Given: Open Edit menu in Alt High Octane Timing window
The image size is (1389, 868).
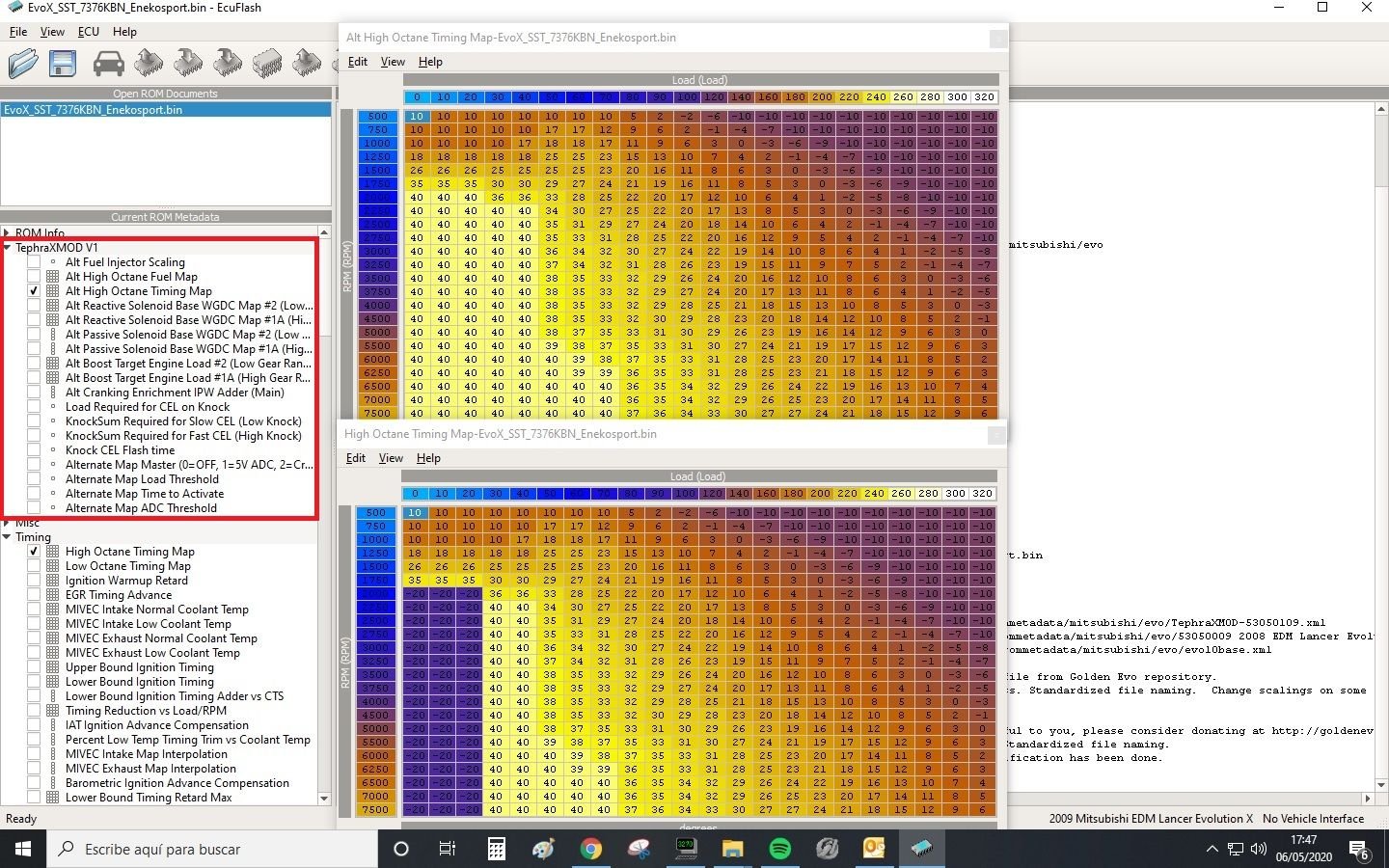Looking at the screenshot, I should [x=357, y=62].
